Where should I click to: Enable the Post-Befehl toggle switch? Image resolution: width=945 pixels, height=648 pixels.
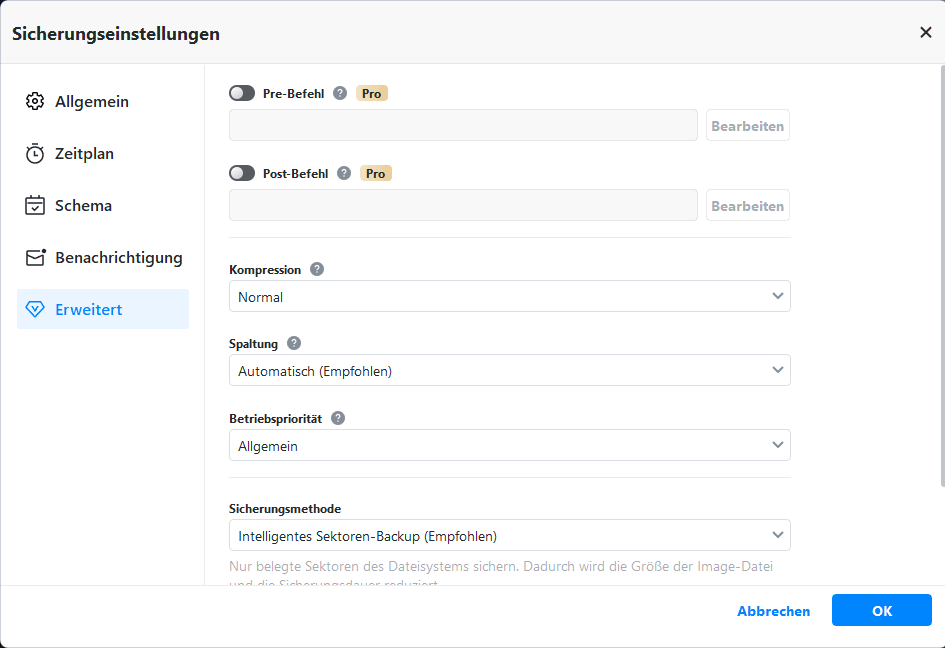coord(242,173)
